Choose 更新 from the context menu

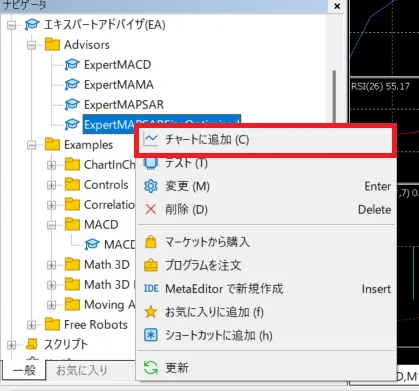pos(266,368)
